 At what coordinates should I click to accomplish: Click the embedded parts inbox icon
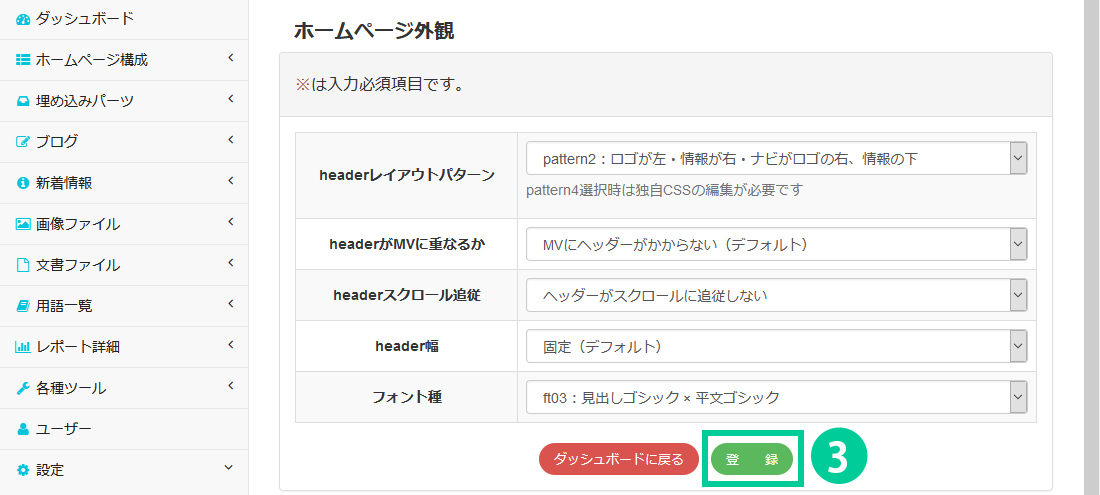click(x=23, y=101)
